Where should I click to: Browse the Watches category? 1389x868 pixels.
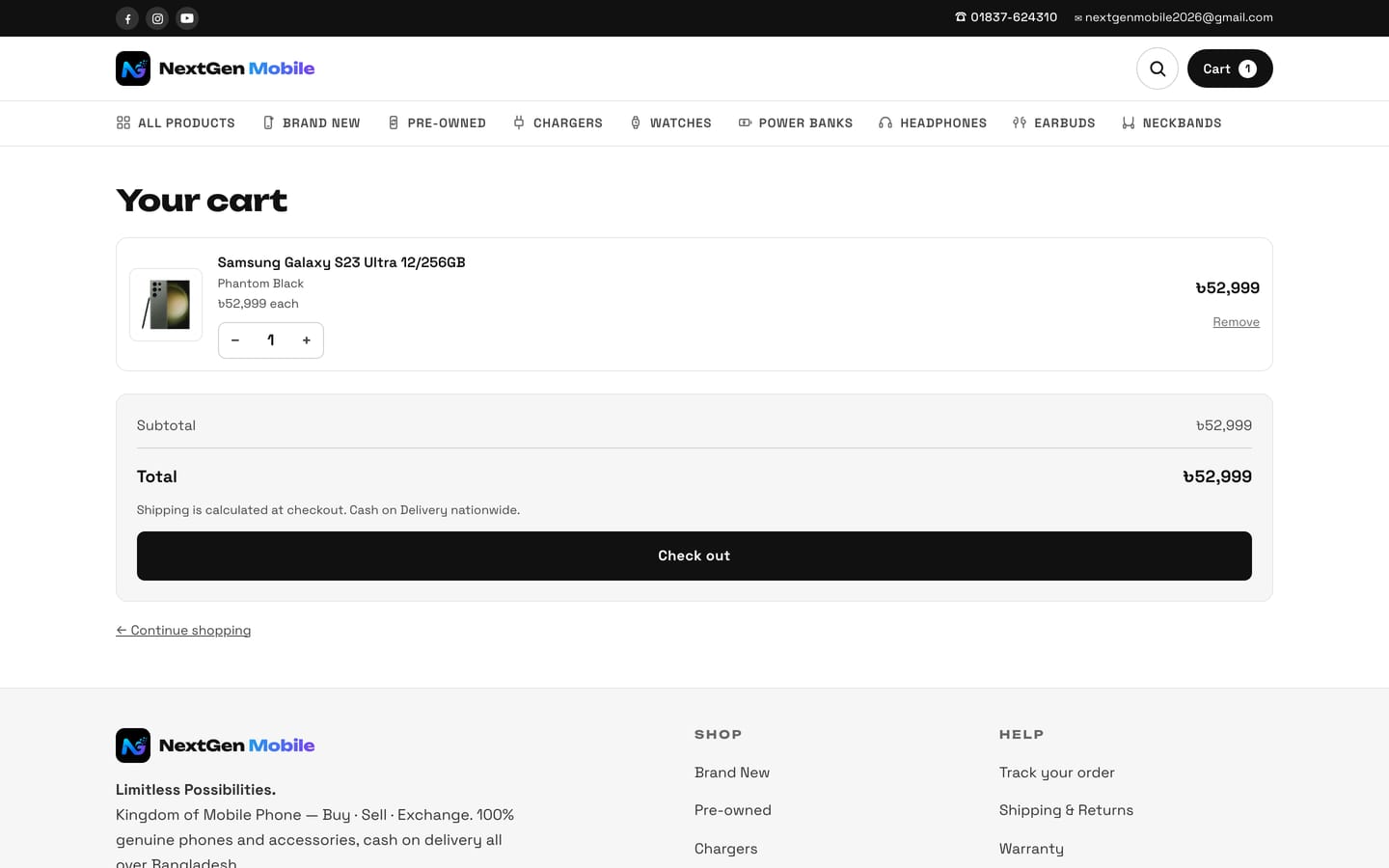670,122
